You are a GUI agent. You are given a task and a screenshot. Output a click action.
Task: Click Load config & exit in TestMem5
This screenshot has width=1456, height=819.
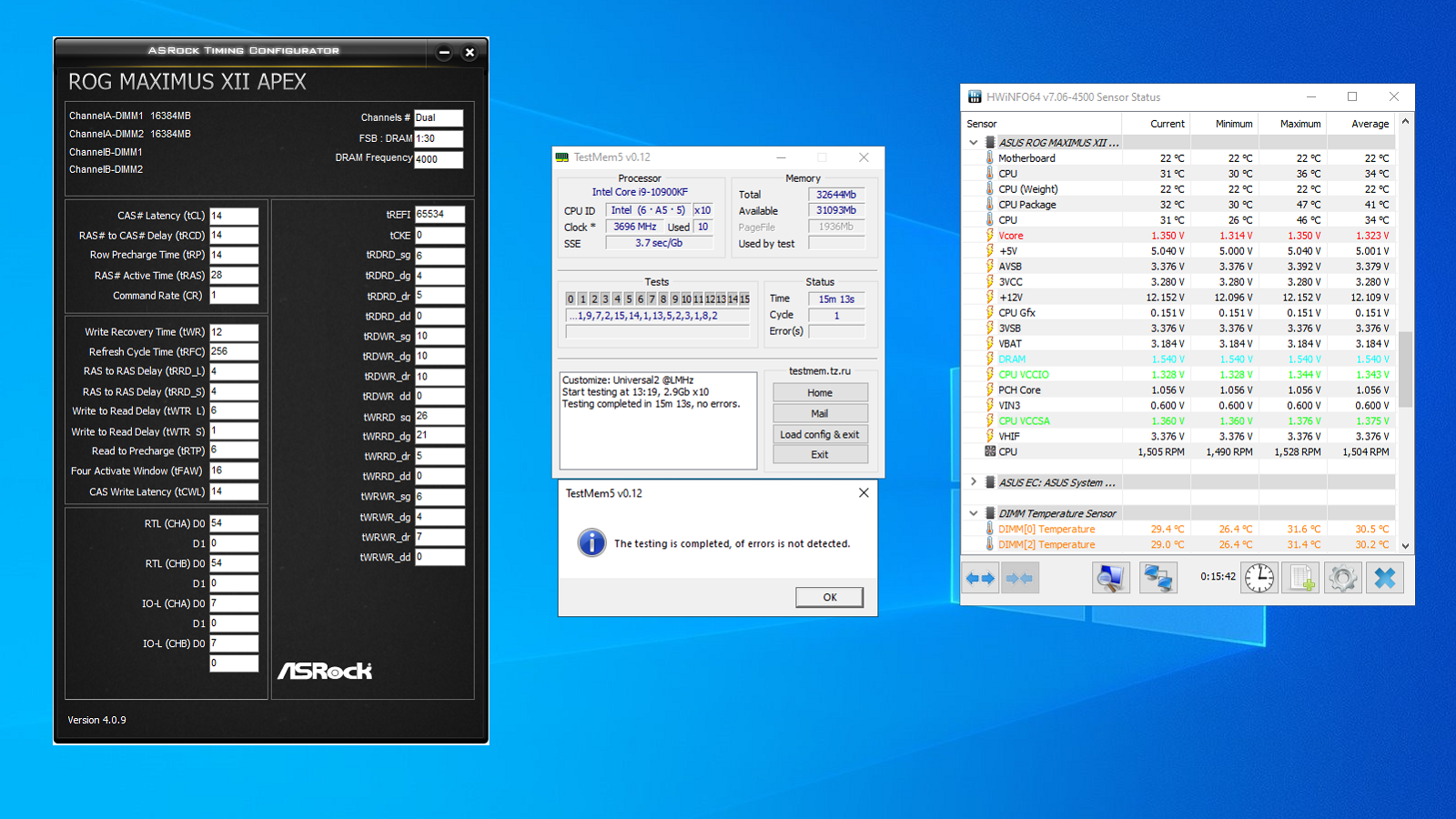click(820, 434)
